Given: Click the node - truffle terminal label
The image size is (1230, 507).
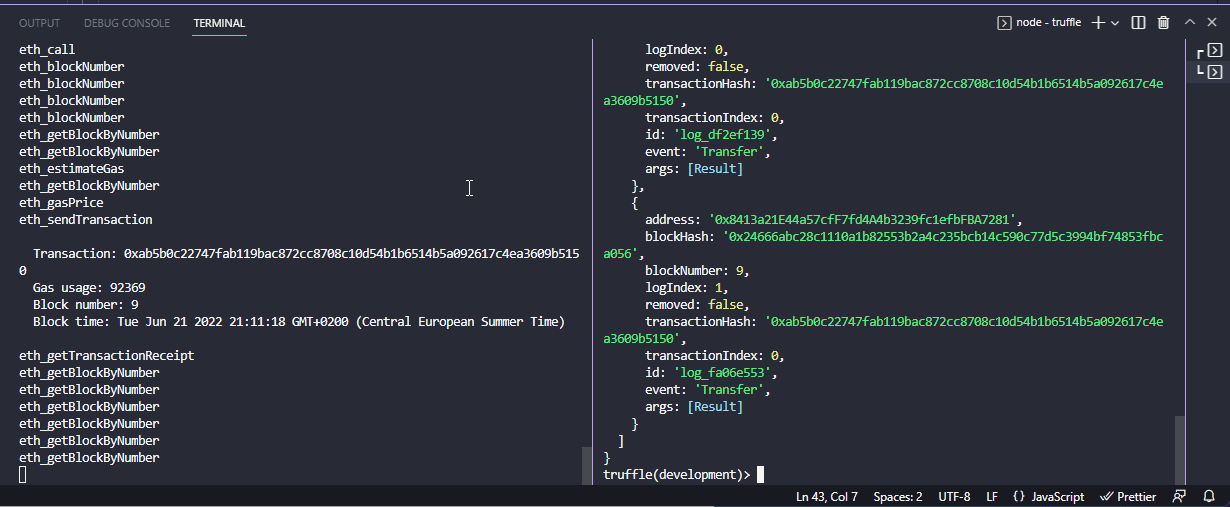Looking at the screenshot, I should point(1048,22).
